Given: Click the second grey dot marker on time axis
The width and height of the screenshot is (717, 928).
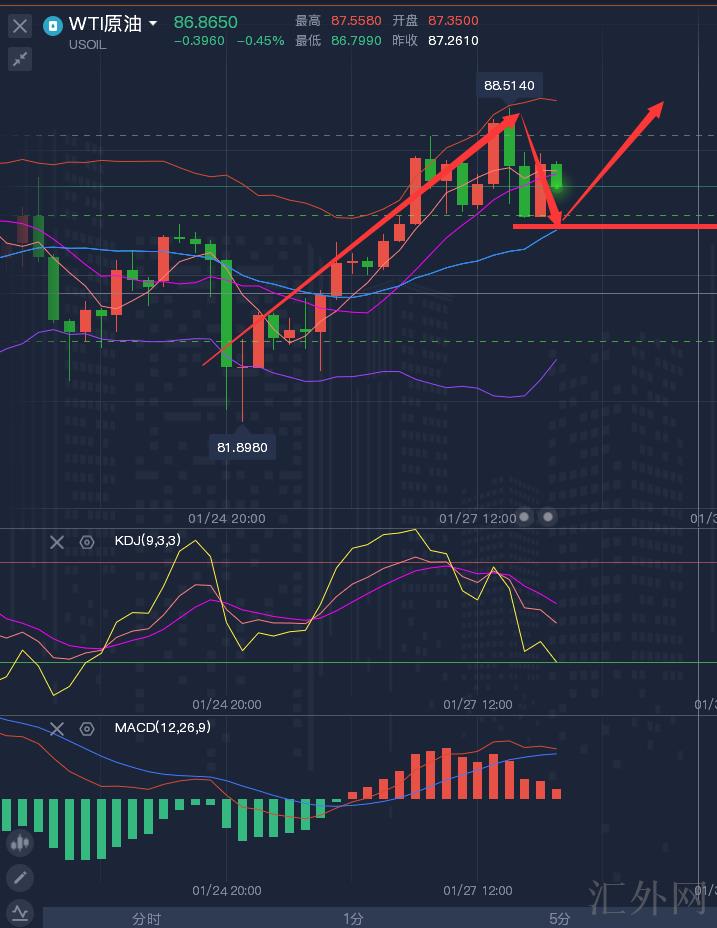Looking at the screenshot, I should coord(548,517).
